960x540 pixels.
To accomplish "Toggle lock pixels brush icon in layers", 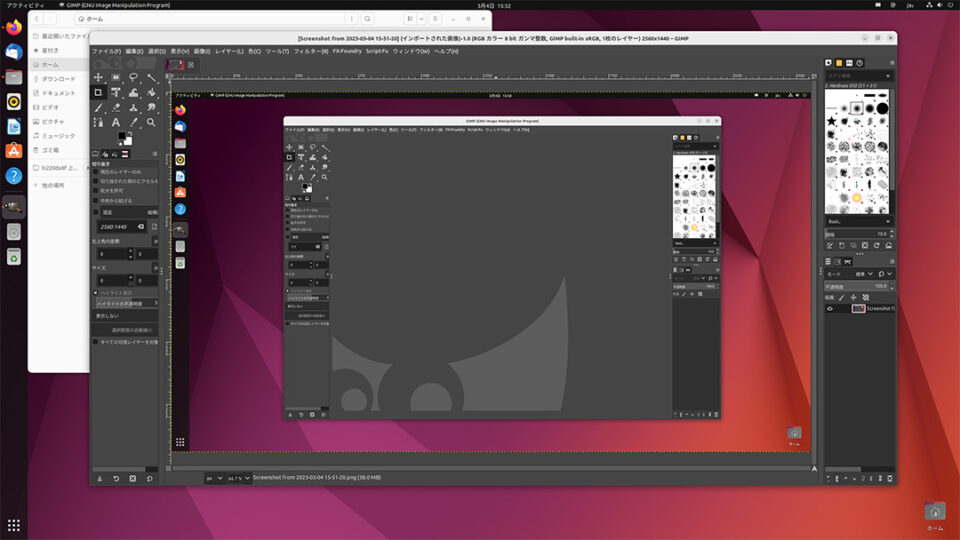I will (841, 298).
